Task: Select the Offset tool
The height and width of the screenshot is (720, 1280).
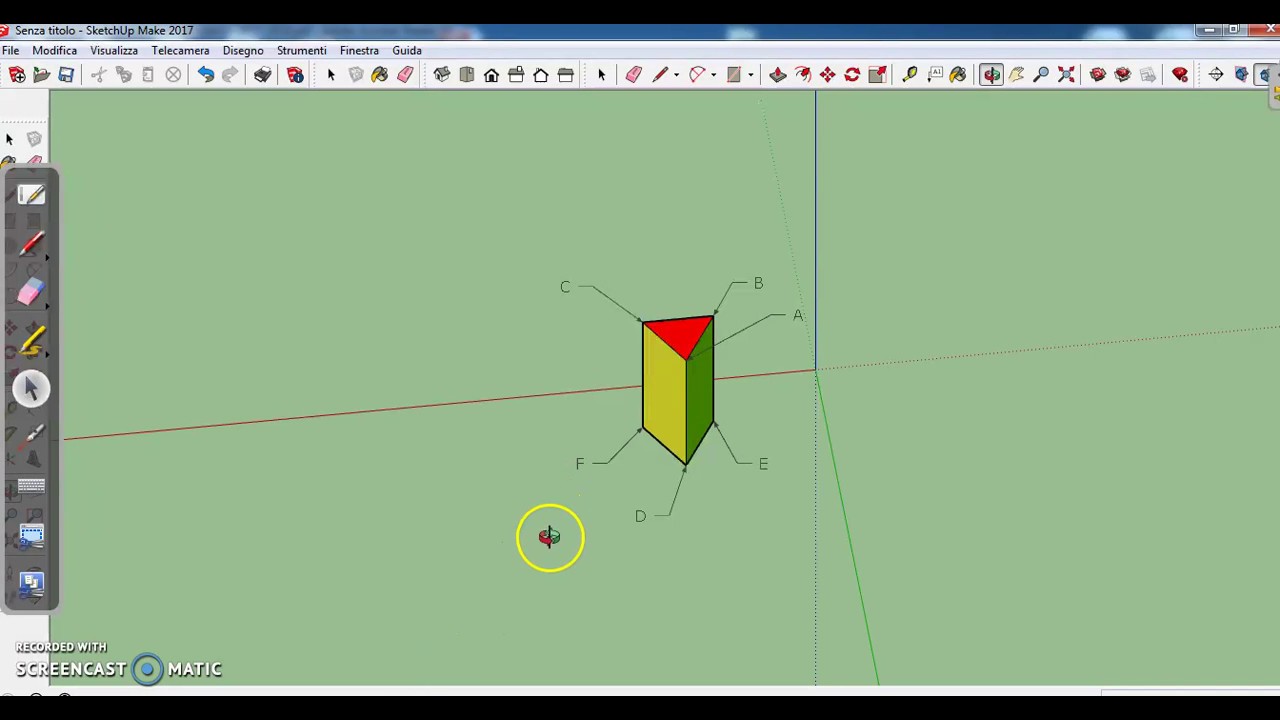Action: click(803, 75)
